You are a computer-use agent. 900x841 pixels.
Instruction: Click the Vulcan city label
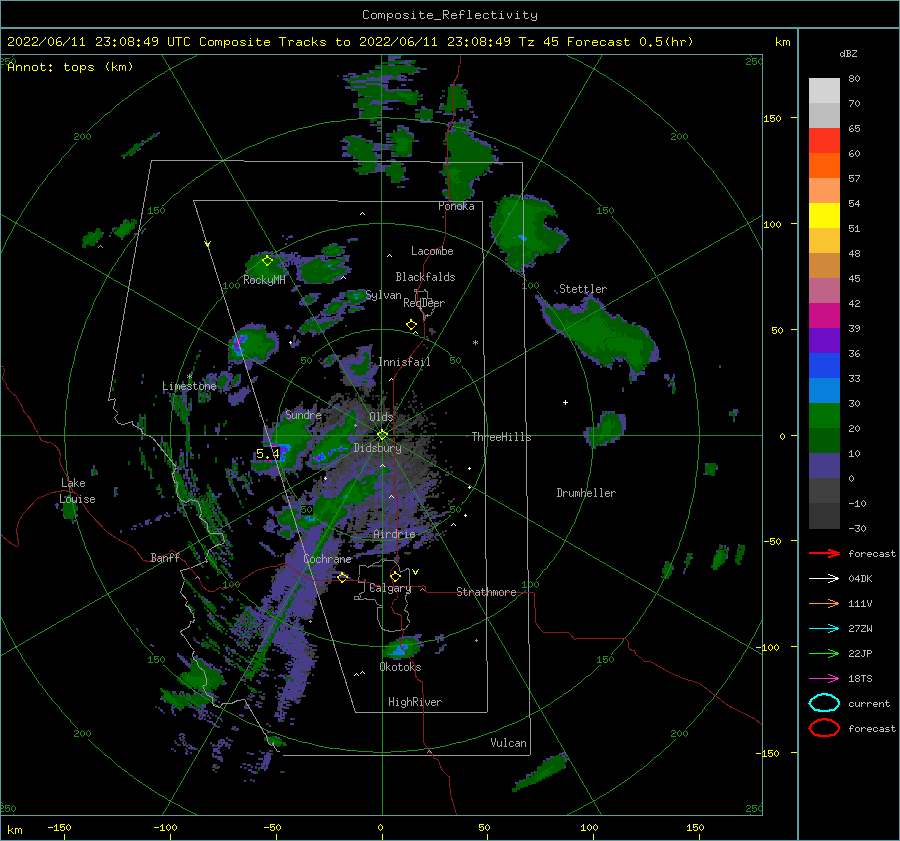pyautogui.click(x=508, y=743)
